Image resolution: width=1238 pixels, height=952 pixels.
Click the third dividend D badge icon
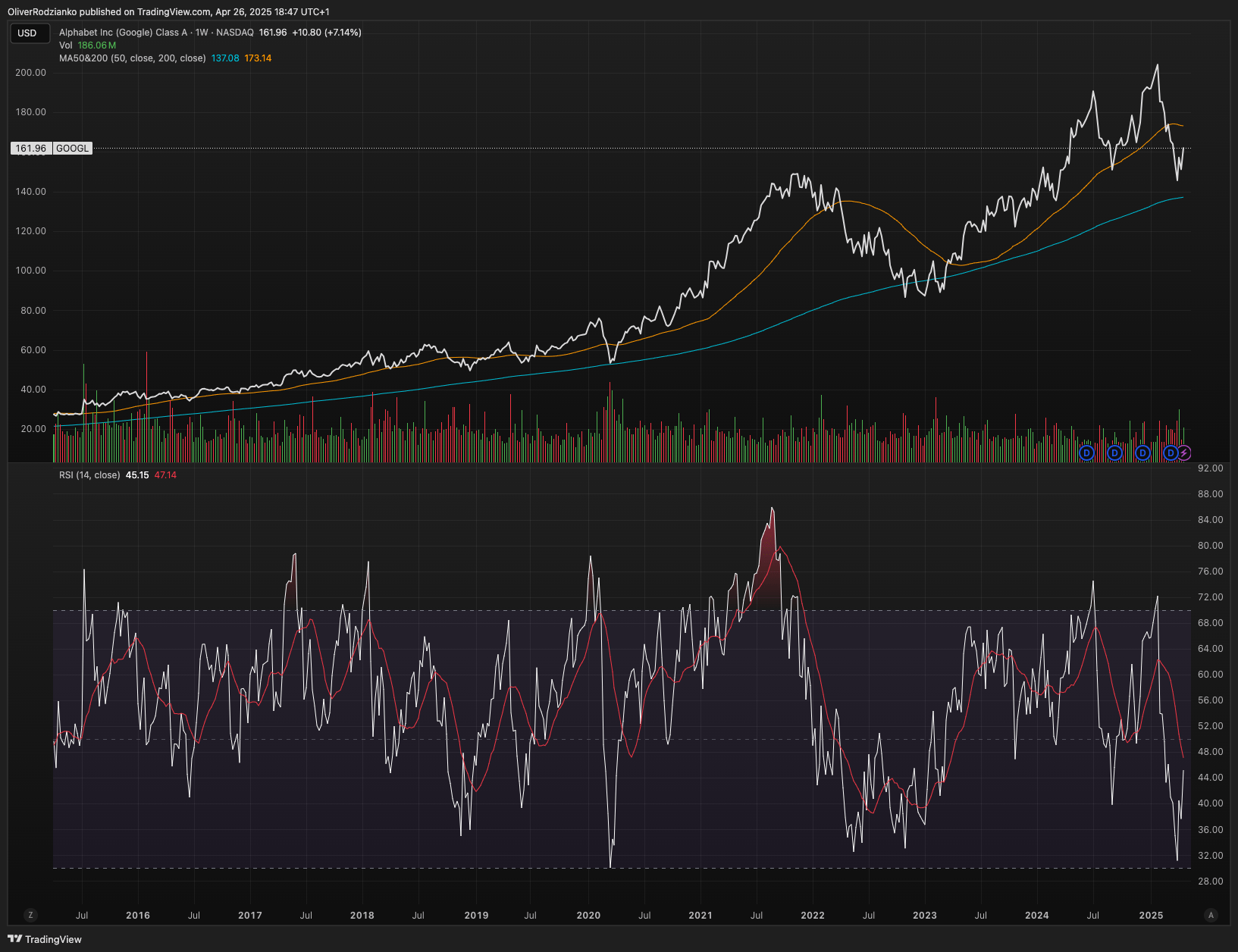point(1141,453)
